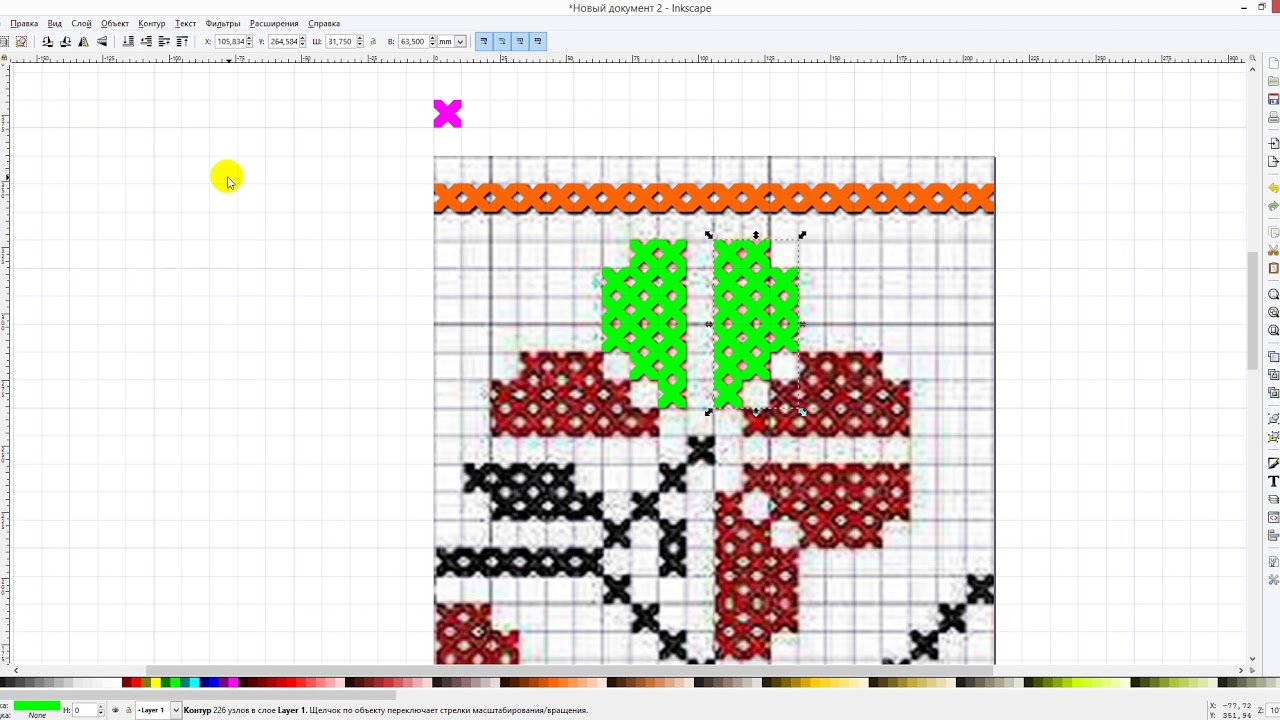Pick the magenta swatch in the palette
Screen dimensions: 1280x720
pos(233,683)
